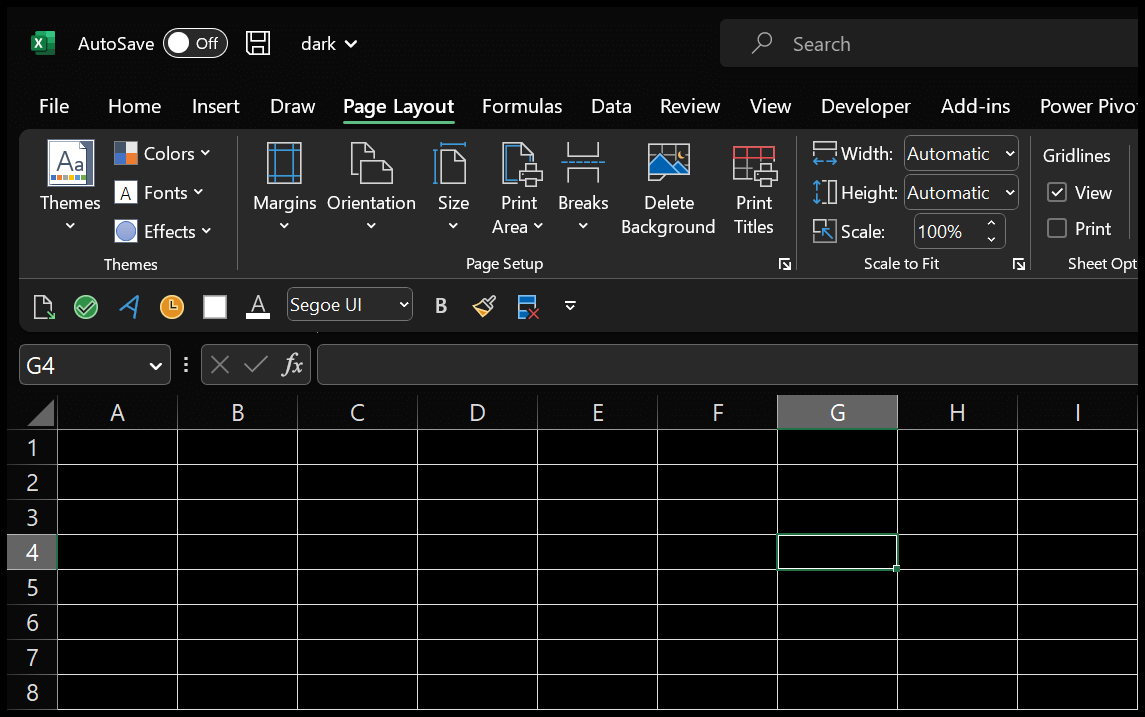Uncheck the Gridlines View checkbox
Screen dimensions: 1145x717
1057,192
